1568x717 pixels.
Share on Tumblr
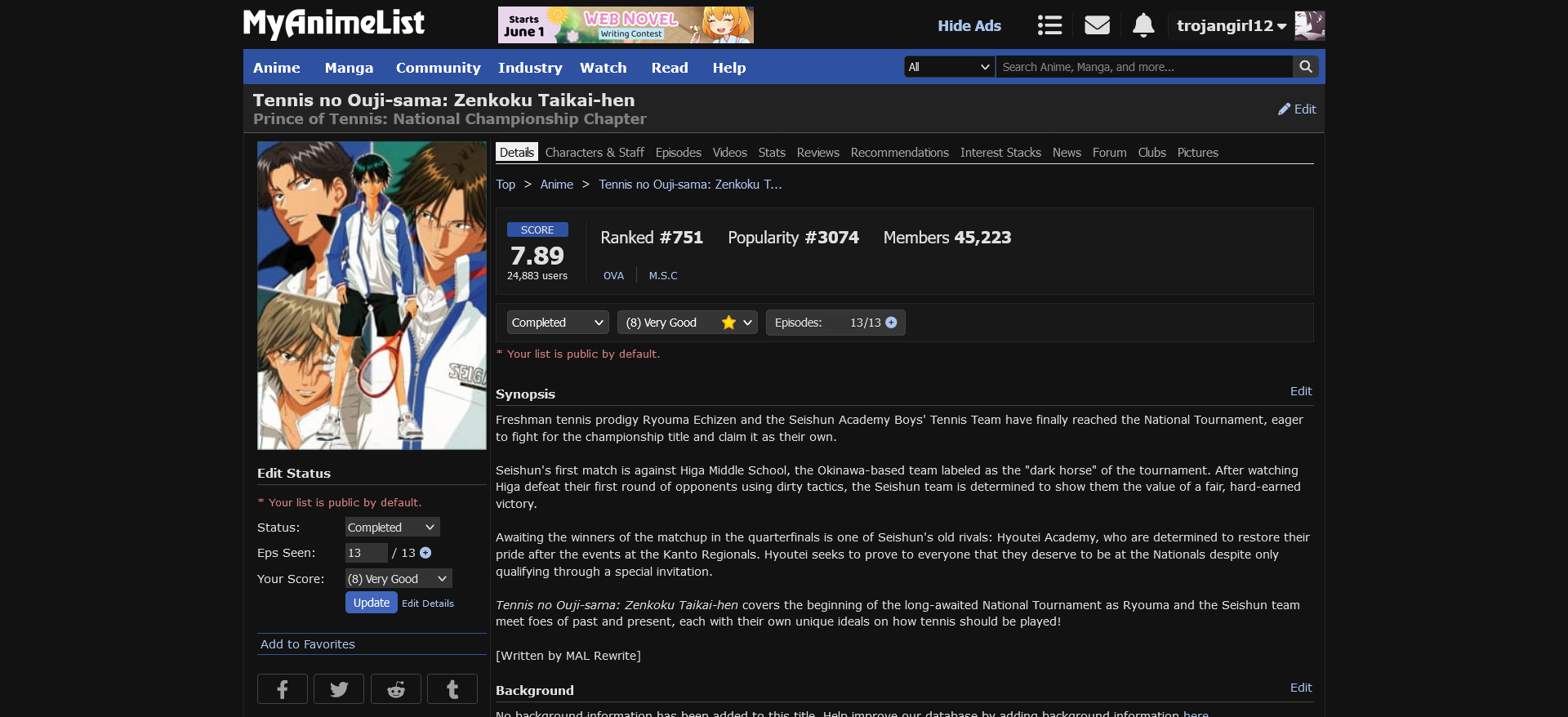[x=452, y=689]
